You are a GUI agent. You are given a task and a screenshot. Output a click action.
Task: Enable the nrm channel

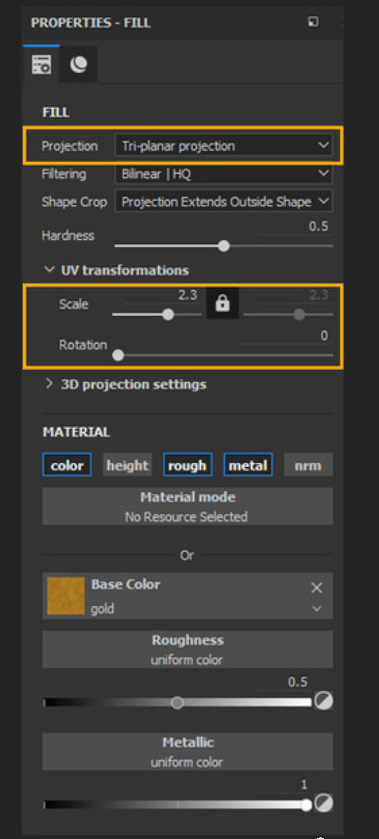[308, 465]
